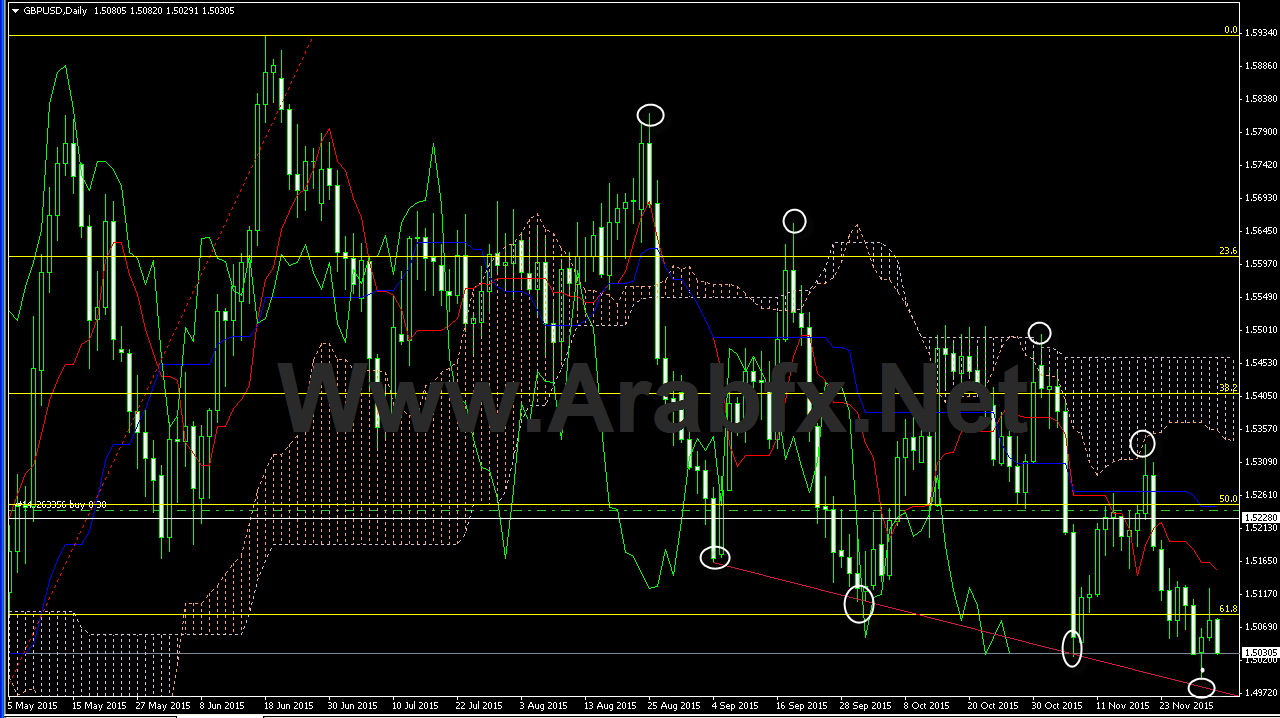The image size is (1280, 718).
Task: Click the 30 Oct 2015 date label
Action: tap(1056, 706)
